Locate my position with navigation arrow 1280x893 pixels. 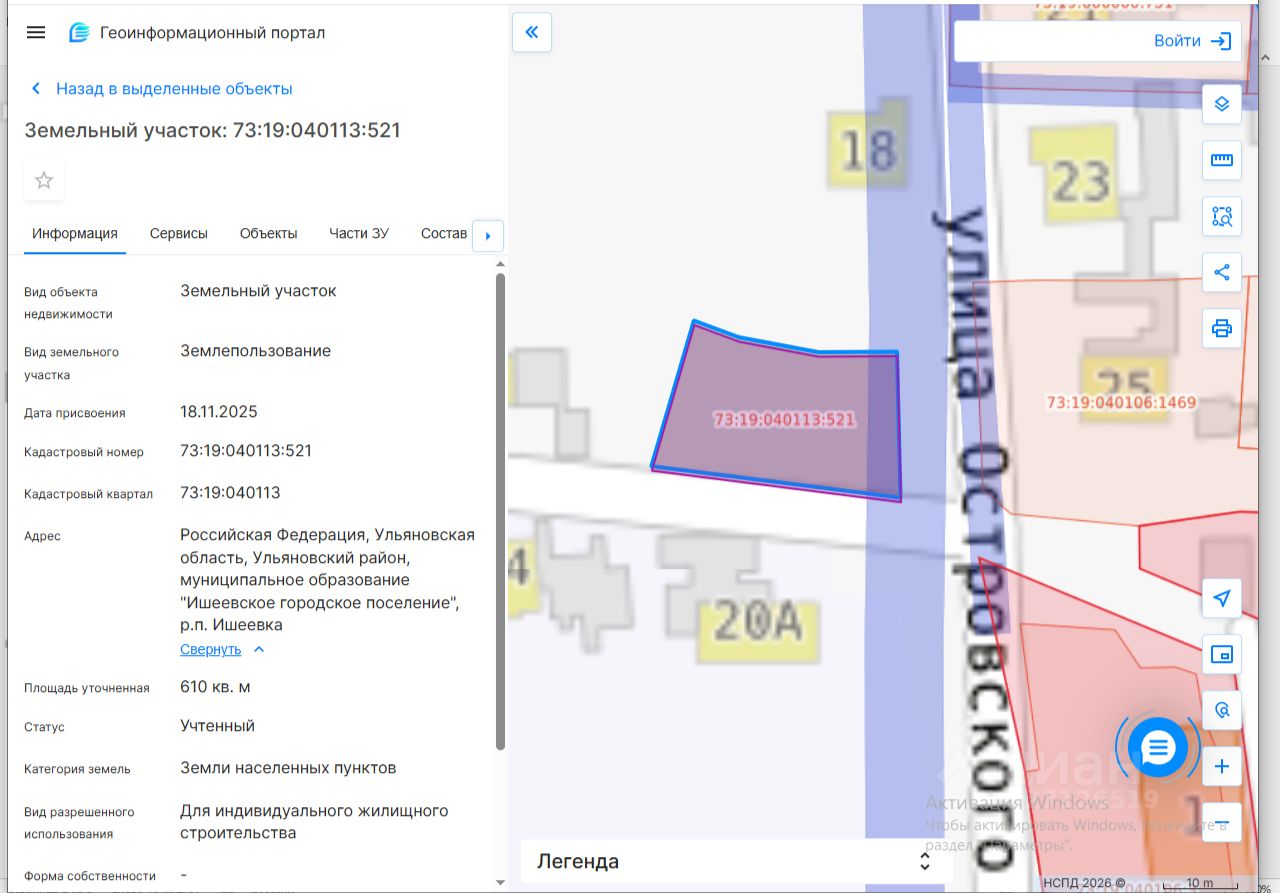tap(1222, 598)
